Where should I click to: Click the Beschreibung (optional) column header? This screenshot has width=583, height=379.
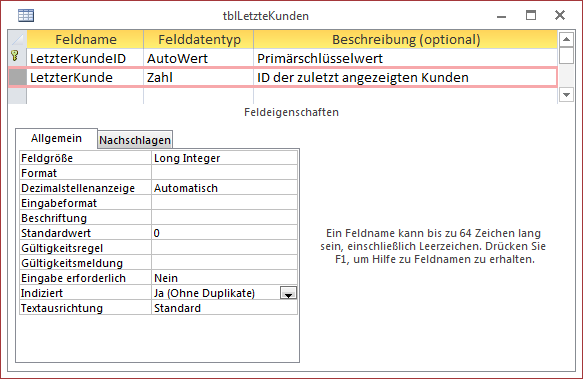click(x=406, y=39)
